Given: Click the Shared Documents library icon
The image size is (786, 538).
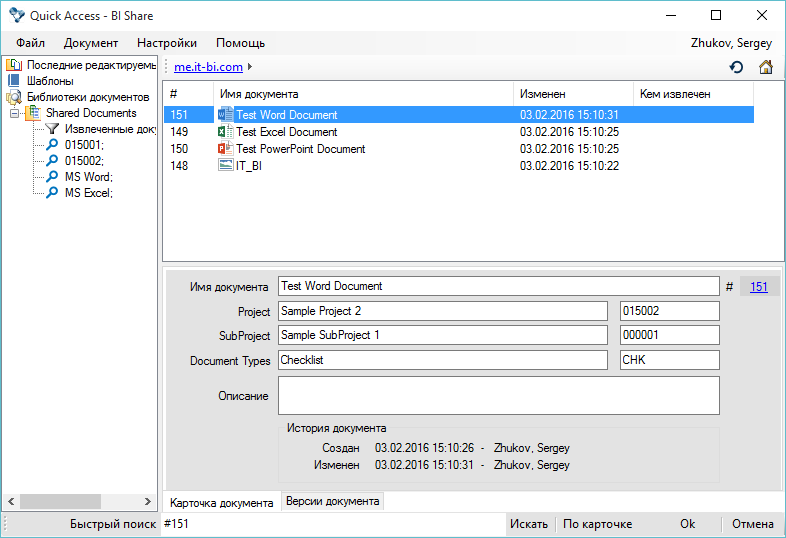Looking at the screenshot, I should 33,113.
